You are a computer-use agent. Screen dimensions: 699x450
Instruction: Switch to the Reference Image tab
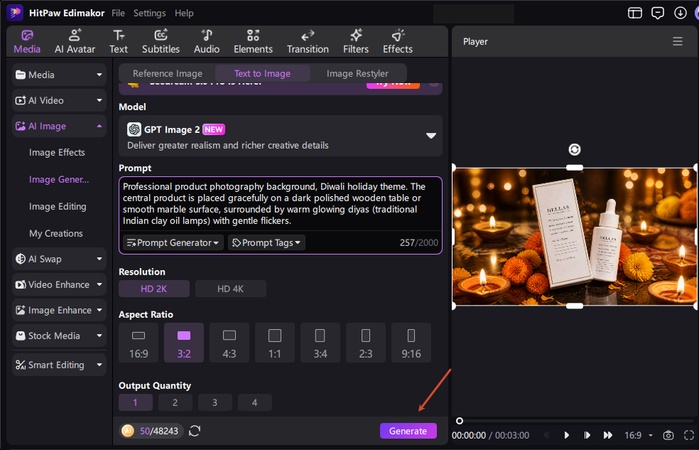[x=168, y=74]
